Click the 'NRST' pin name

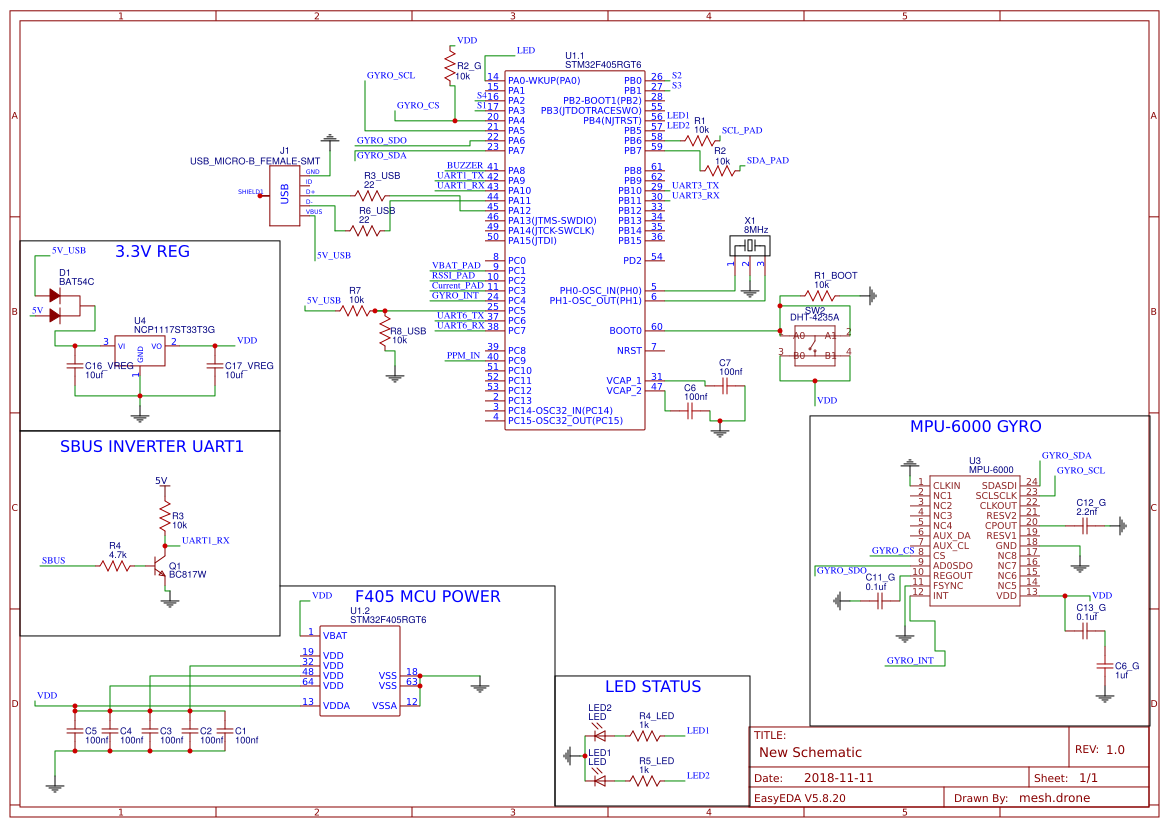[629, 350]
